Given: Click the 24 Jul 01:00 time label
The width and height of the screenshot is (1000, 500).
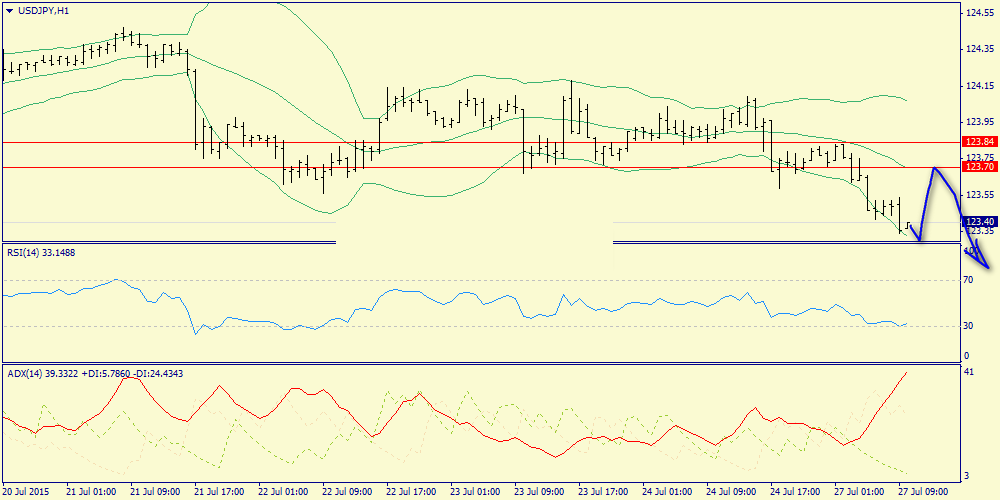Looking at the screenshot, I should 667,492.
